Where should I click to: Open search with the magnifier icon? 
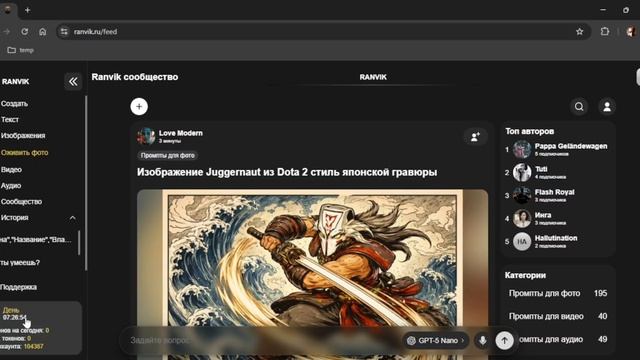coord(579,107)
